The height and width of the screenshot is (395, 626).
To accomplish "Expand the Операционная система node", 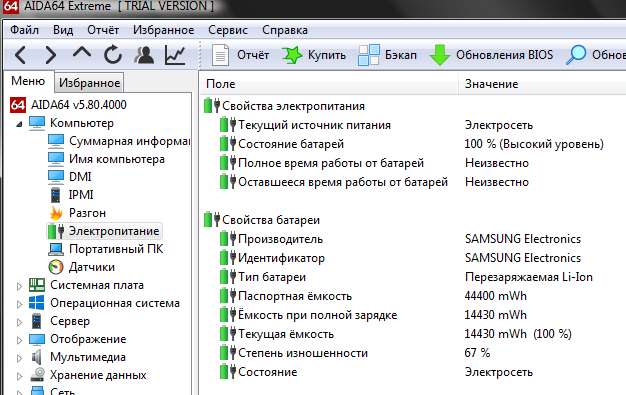I will coord(19,304).
